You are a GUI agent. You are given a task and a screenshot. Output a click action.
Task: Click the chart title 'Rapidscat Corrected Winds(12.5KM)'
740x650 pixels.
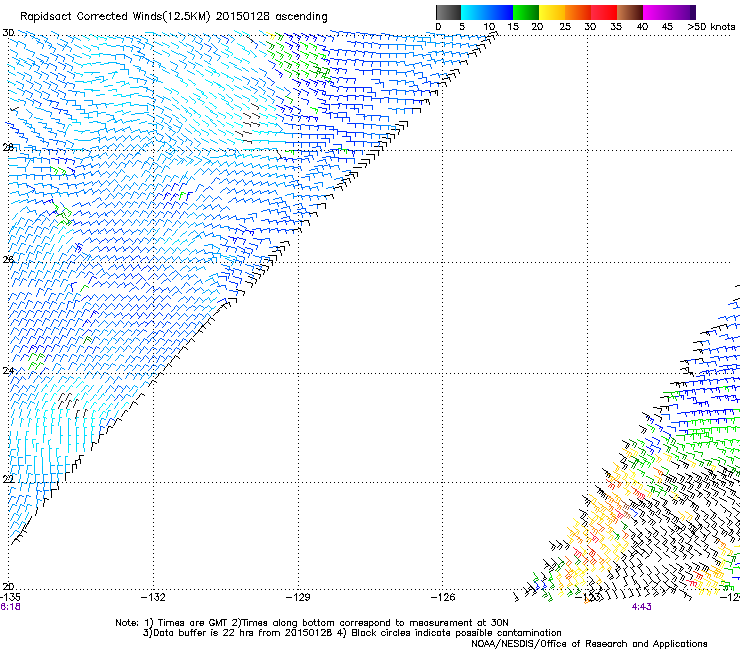point(115,17)
